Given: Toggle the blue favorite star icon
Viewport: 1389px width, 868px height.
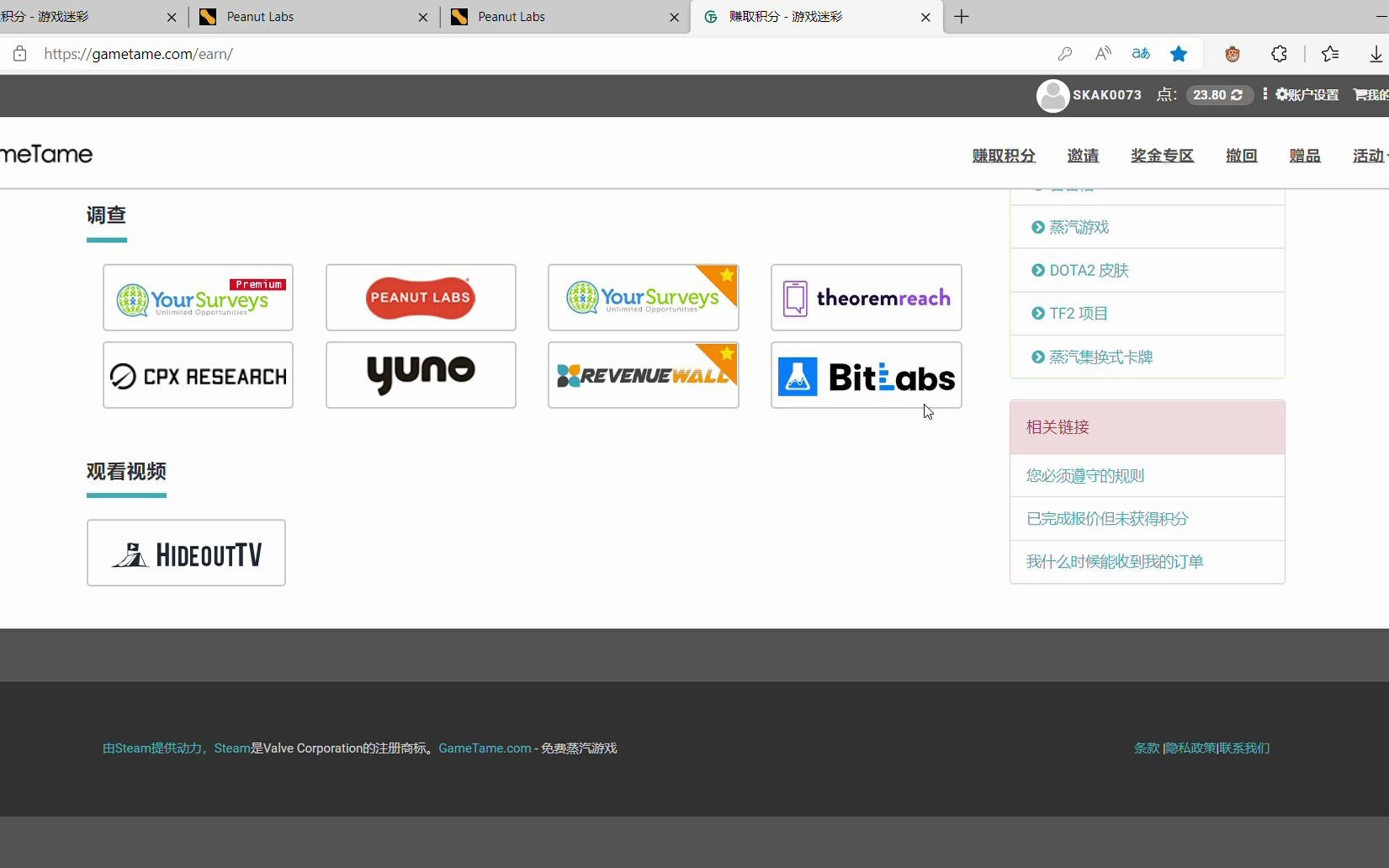Looking at the screenshot, I should [x=1179, y=54].
